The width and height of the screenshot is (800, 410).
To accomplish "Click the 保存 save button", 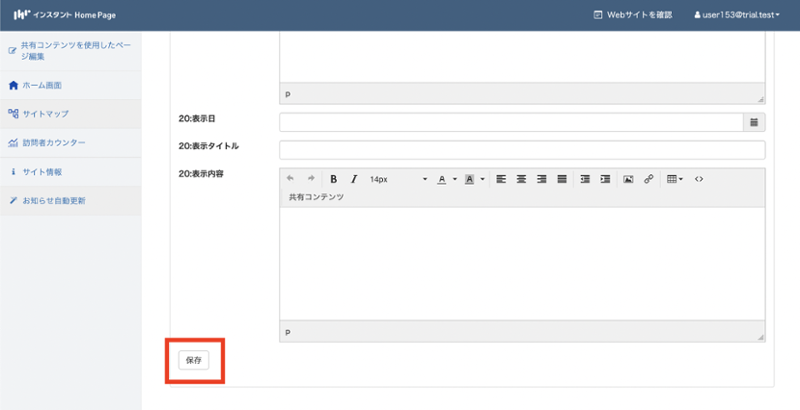I will (x=194, y=360).
